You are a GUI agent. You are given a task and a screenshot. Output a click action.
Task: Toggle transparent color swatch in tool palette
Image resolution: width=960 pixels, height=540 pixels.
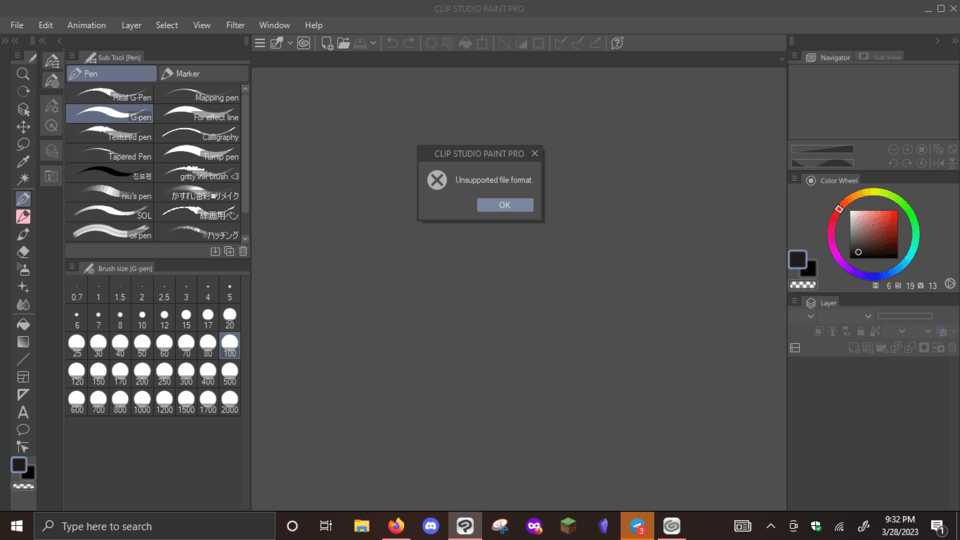tap(23, 486)
